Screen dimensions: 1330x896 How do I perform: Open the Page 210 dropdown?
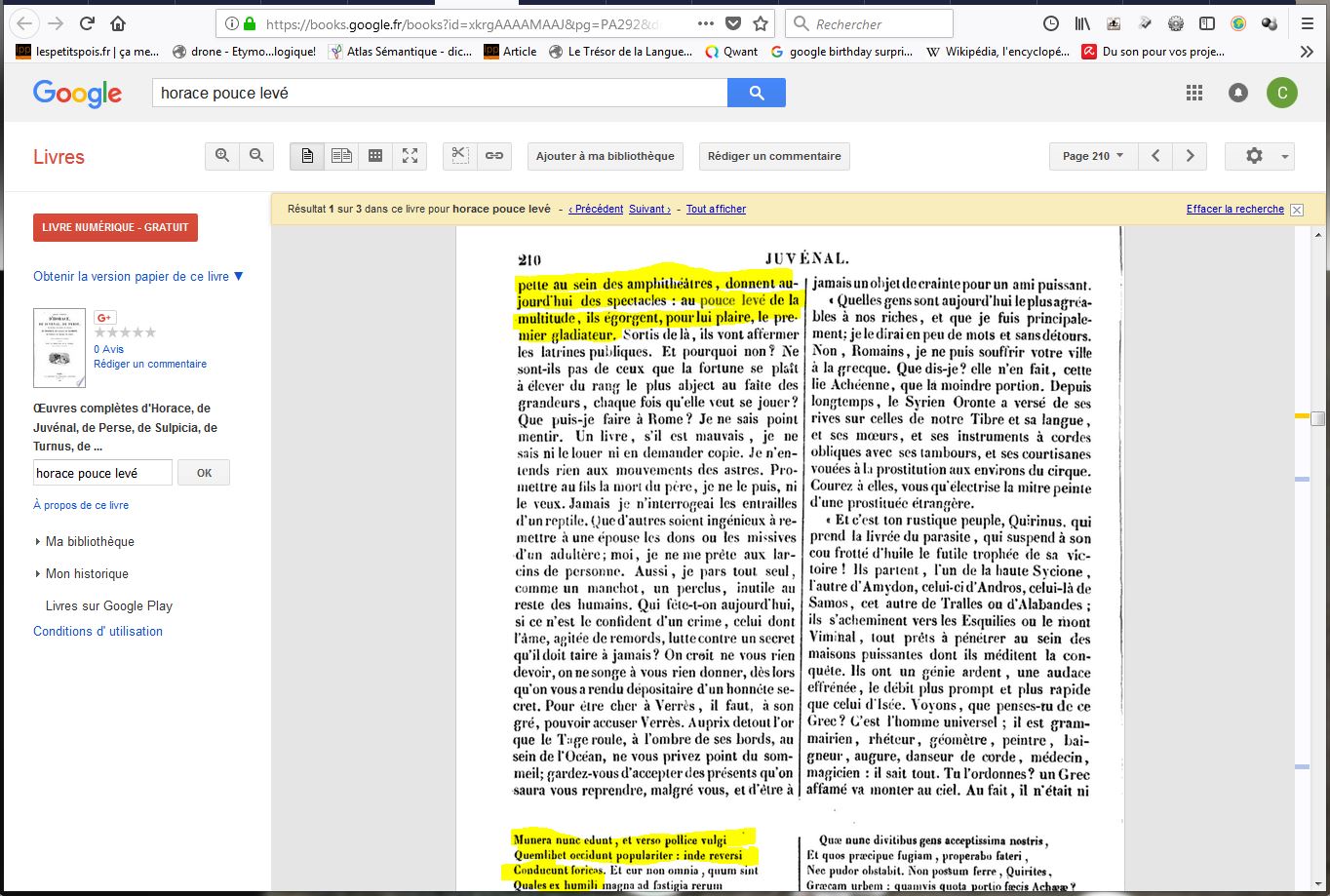pyautogui.click(x=1092, y=156)
